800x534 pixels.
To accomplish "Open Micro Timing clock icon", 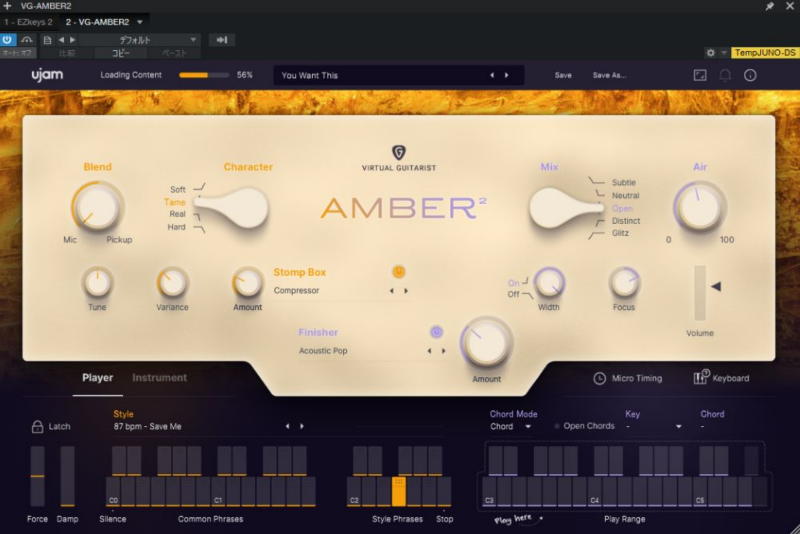I will (x=600, y=378).
